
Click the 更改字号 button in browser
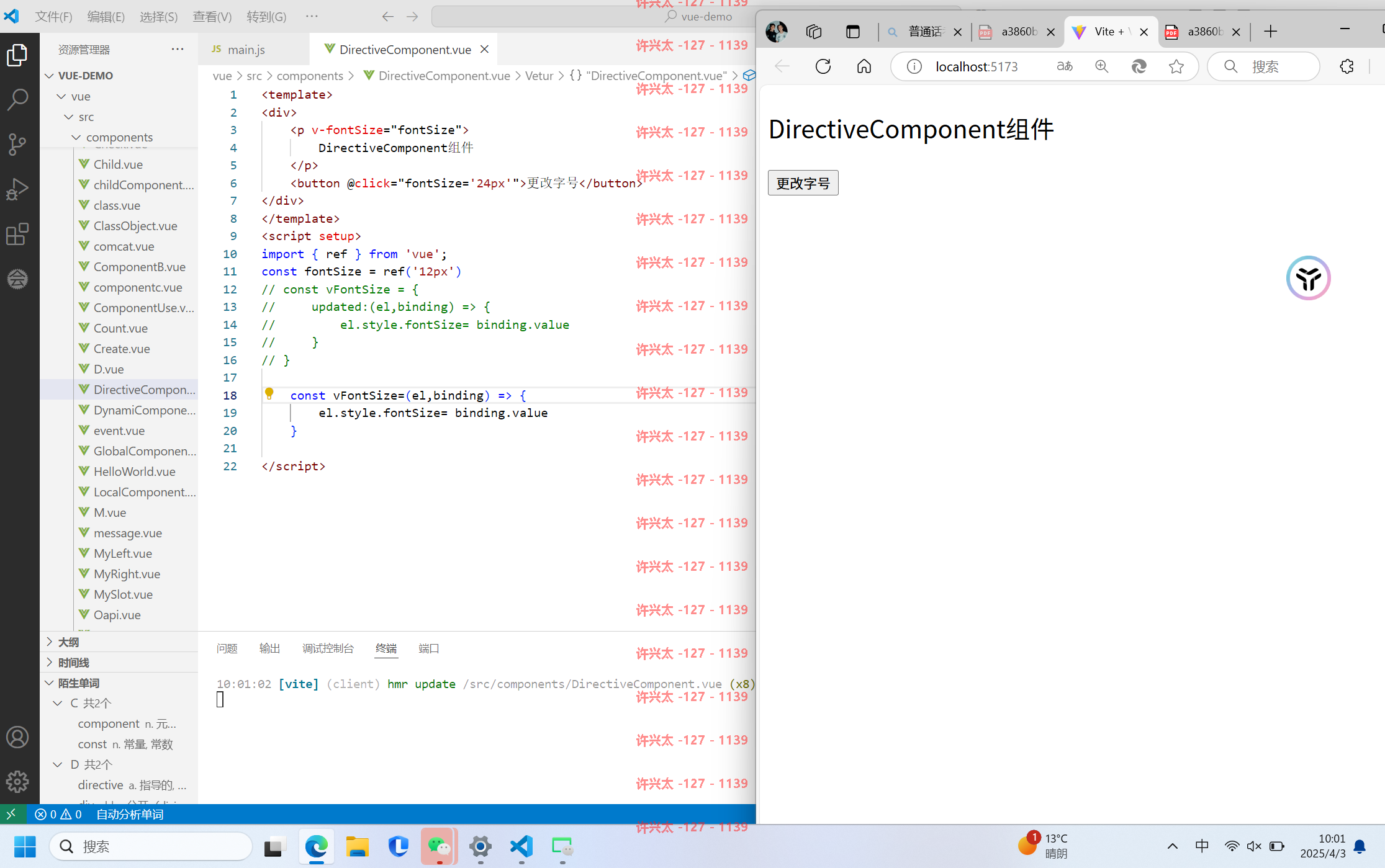803,183
